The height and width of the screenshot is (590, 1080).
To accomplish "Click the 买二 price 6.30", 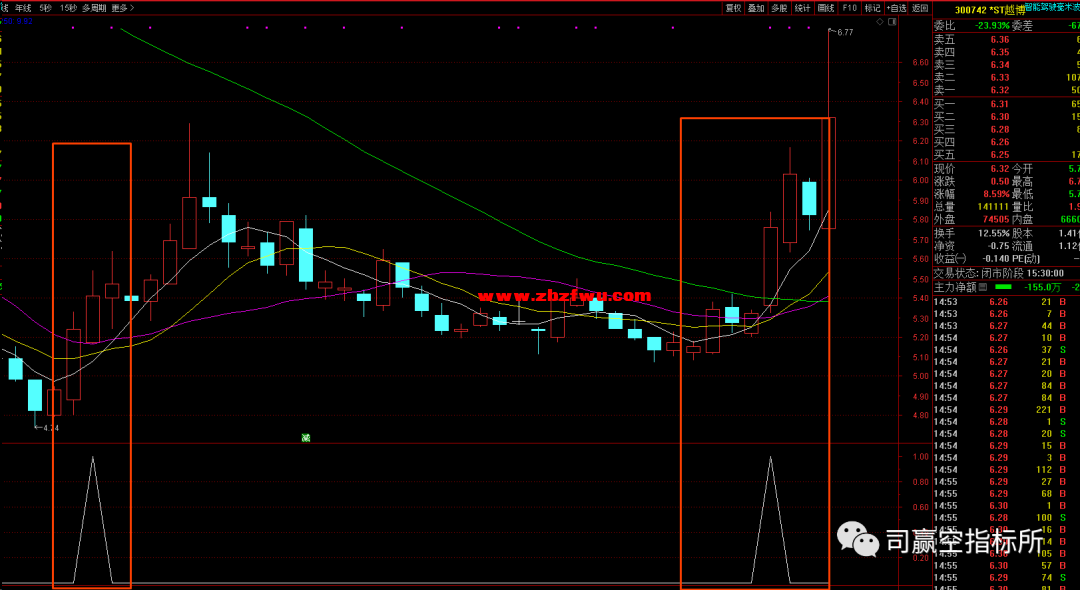I will coord(999,117).
